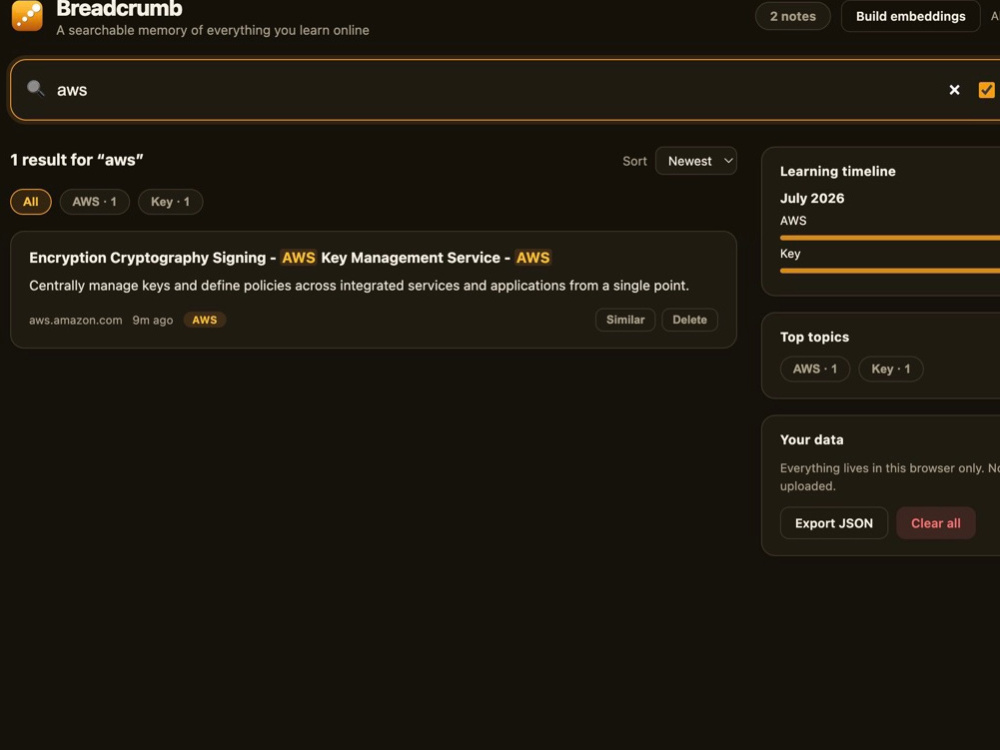1000x750 pixels.
Task: Click the magnifying glass search icon
Action: click(x=36, y=89)
